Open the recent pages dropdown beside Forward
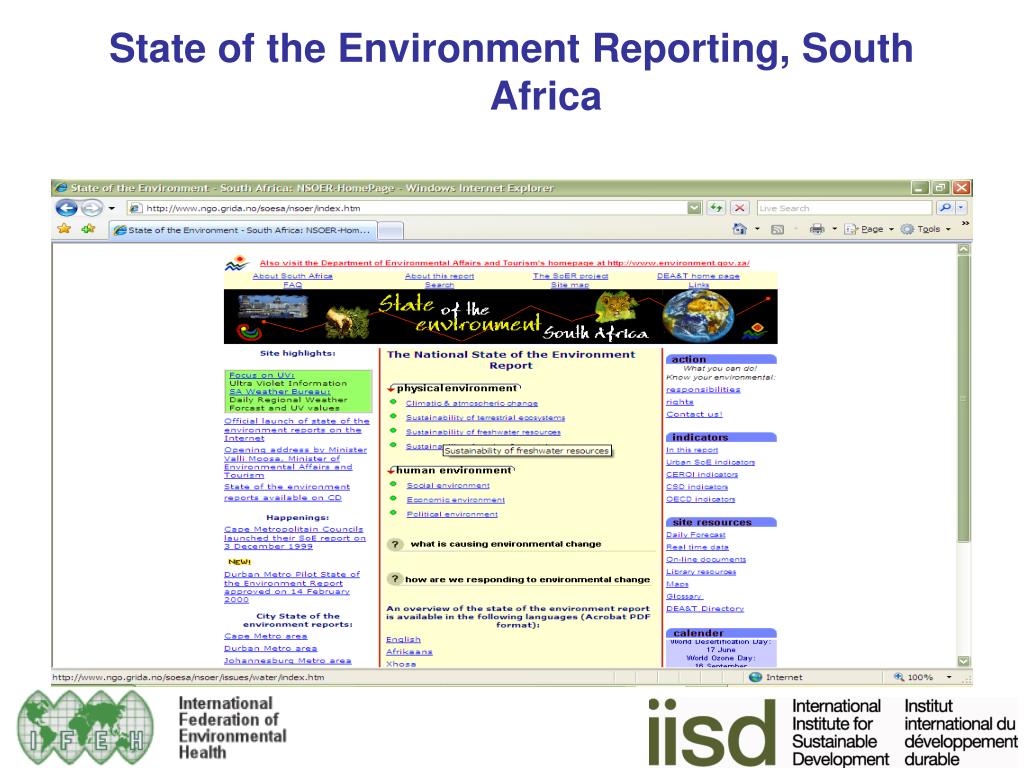This screenshot has height=768, width=1024. click(x=112, y=208)
